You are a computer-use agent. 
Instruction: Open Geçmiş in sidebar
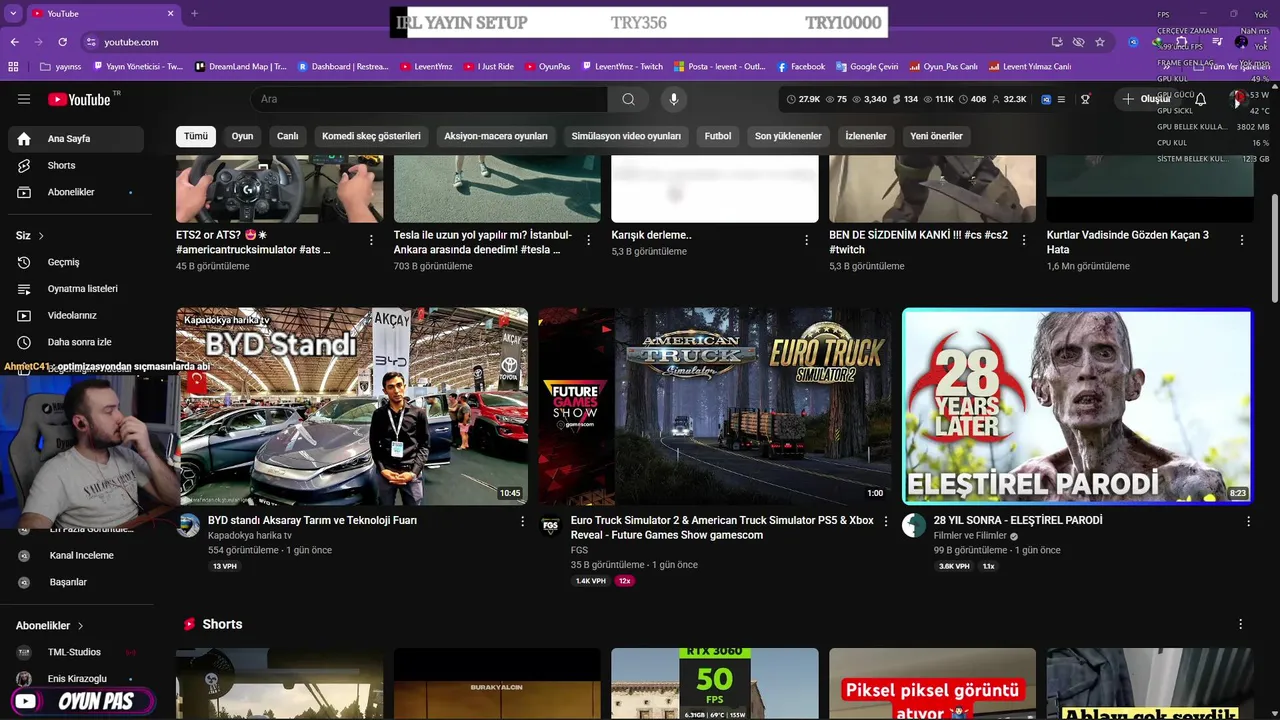pyautogui.click(x=76, y=262)
